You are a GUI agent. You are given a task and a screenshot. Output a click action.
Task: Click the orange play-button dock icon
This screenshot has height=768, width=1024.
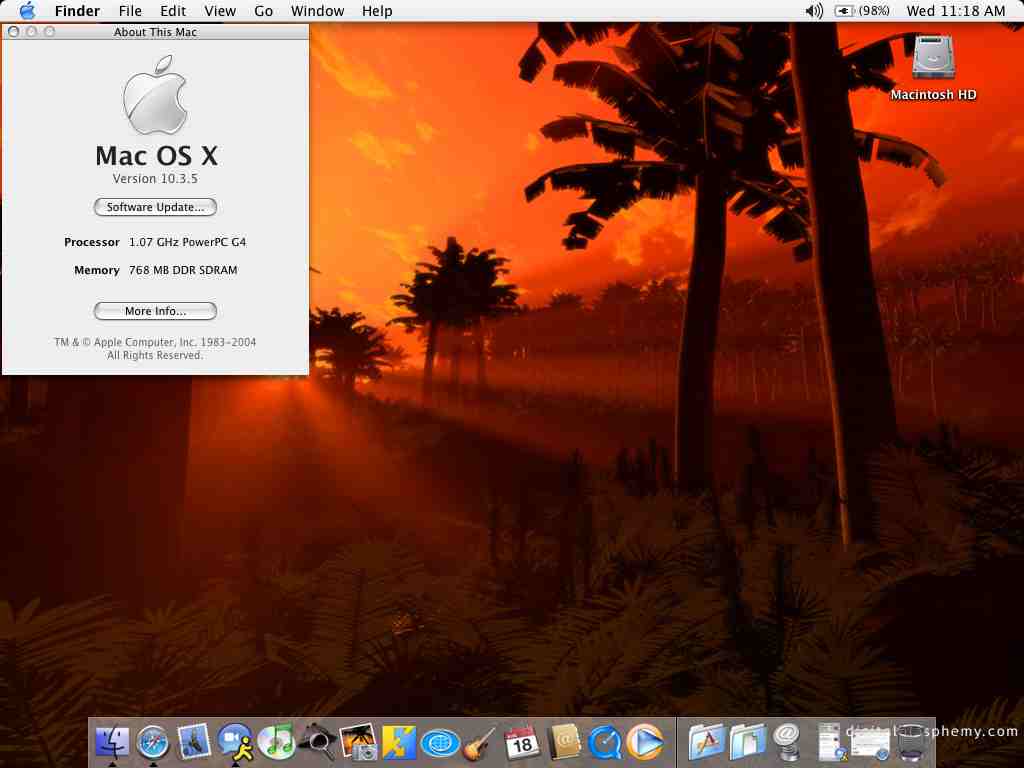pyautogui.click(x=645, y=743)
